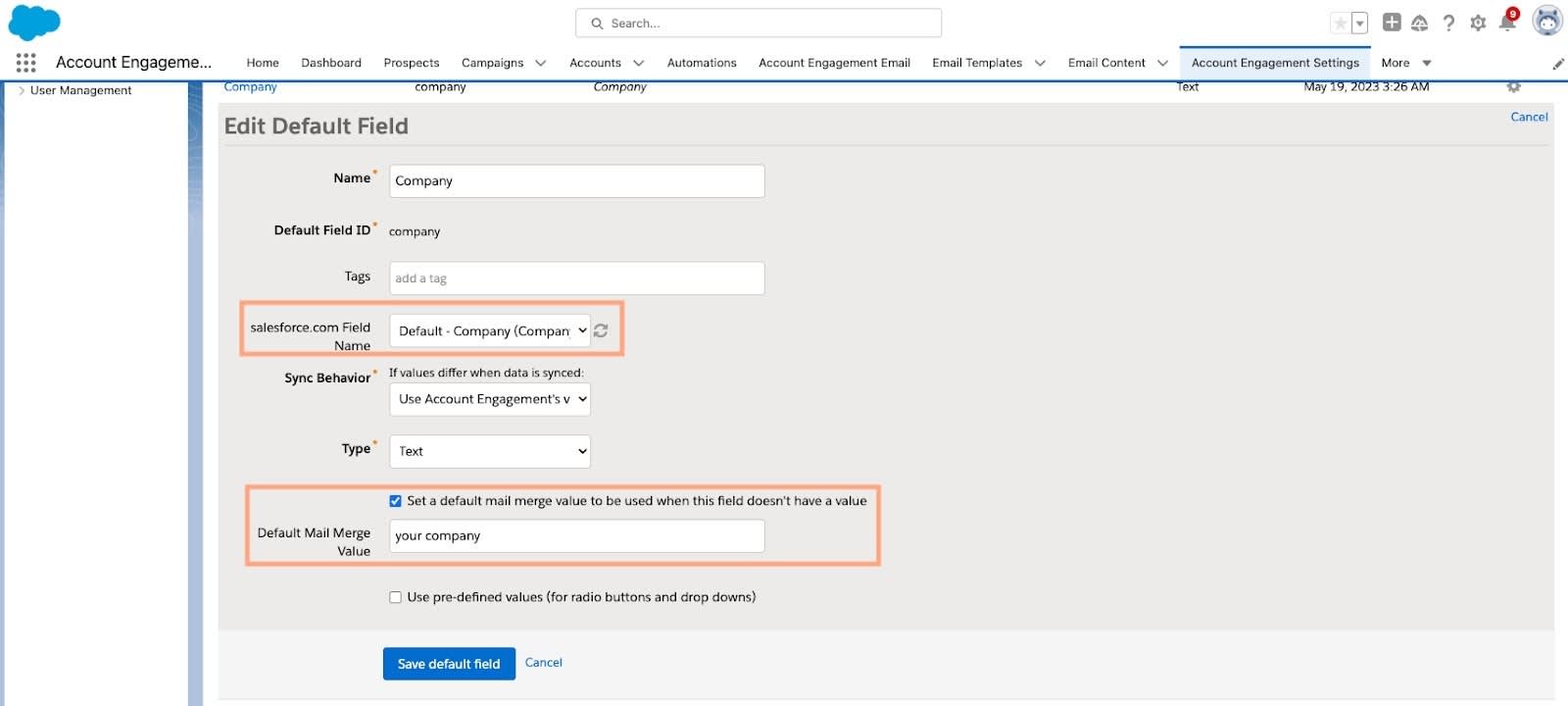
Task: Open the notifications bell icon
Action: [1508, 22]
